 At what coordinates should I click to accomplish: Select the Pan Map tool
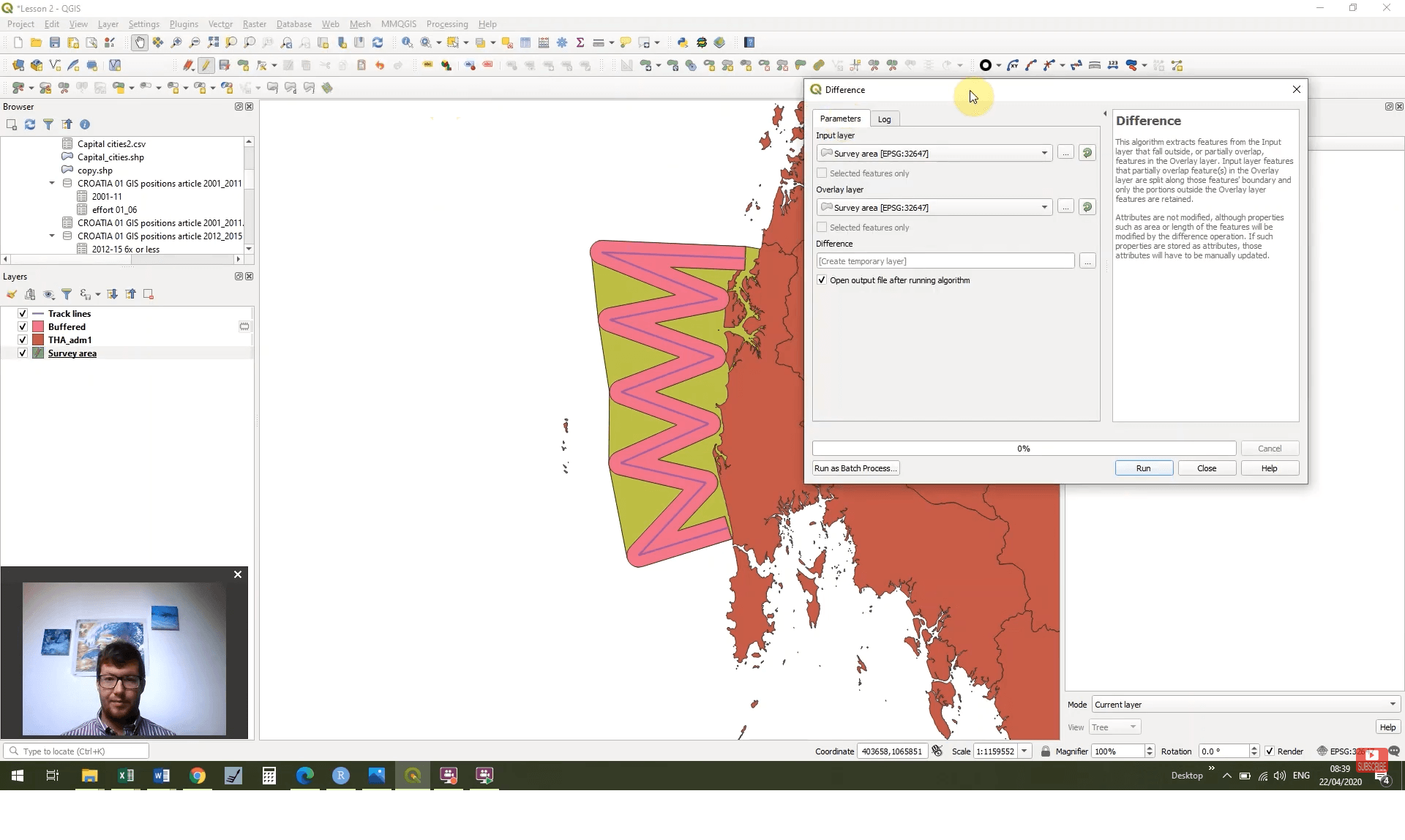139,42
